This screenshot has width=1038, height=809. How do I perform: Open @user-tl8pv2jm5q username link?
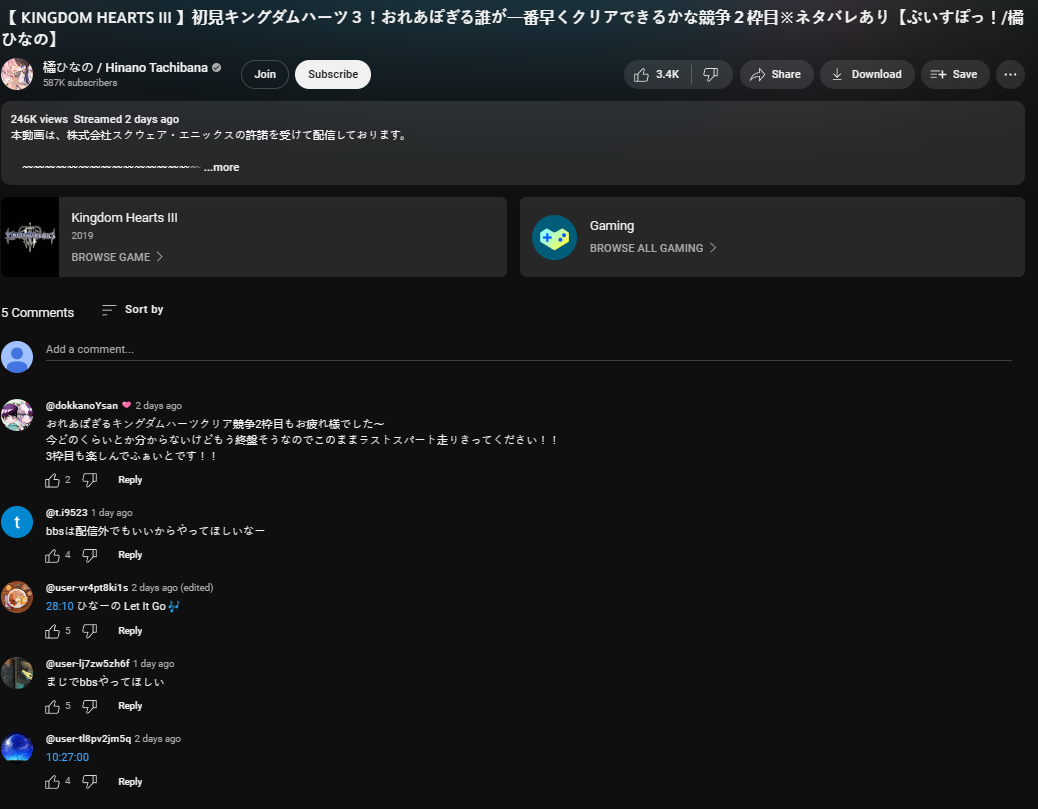(x=88, y=738)
